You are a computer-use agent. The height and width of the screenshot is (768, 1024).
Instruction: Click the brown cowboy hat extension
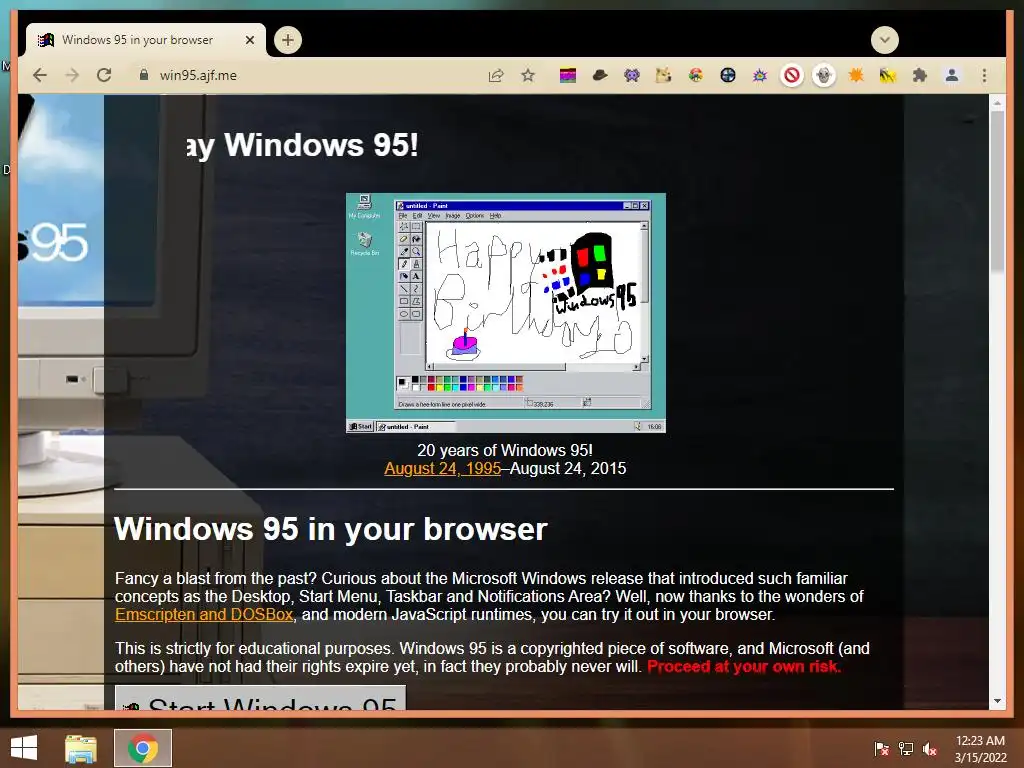600,76
